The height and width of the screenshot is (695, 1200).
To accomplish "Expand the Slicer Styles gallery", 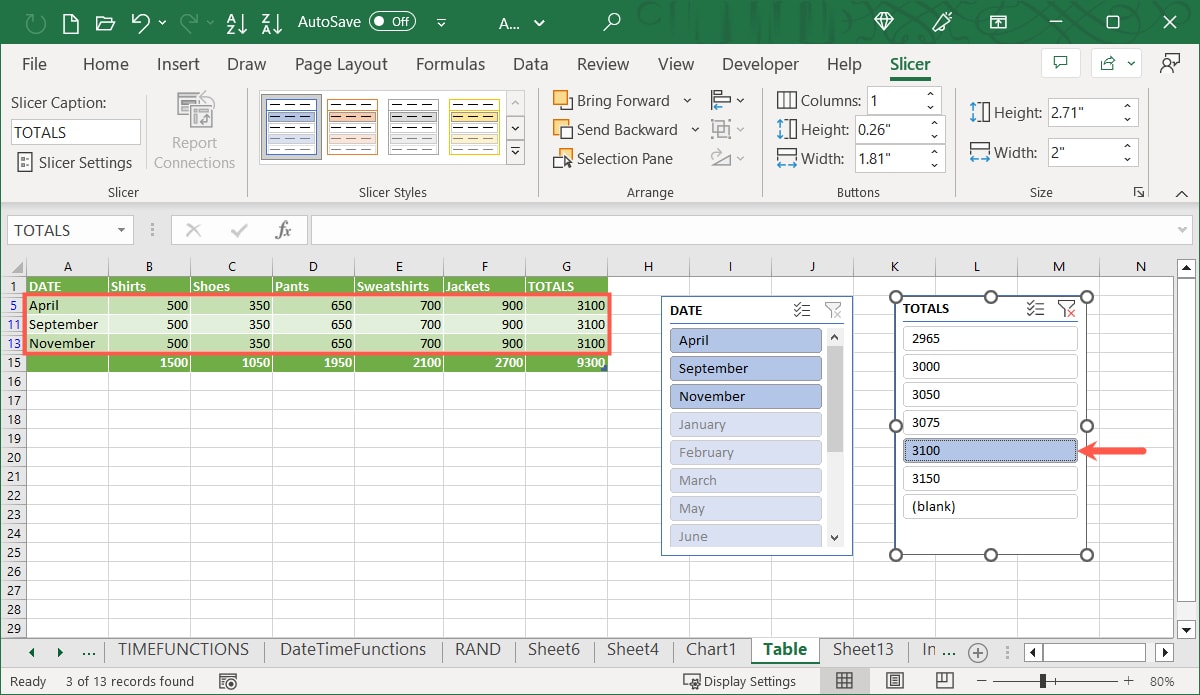I will point(516,151).
